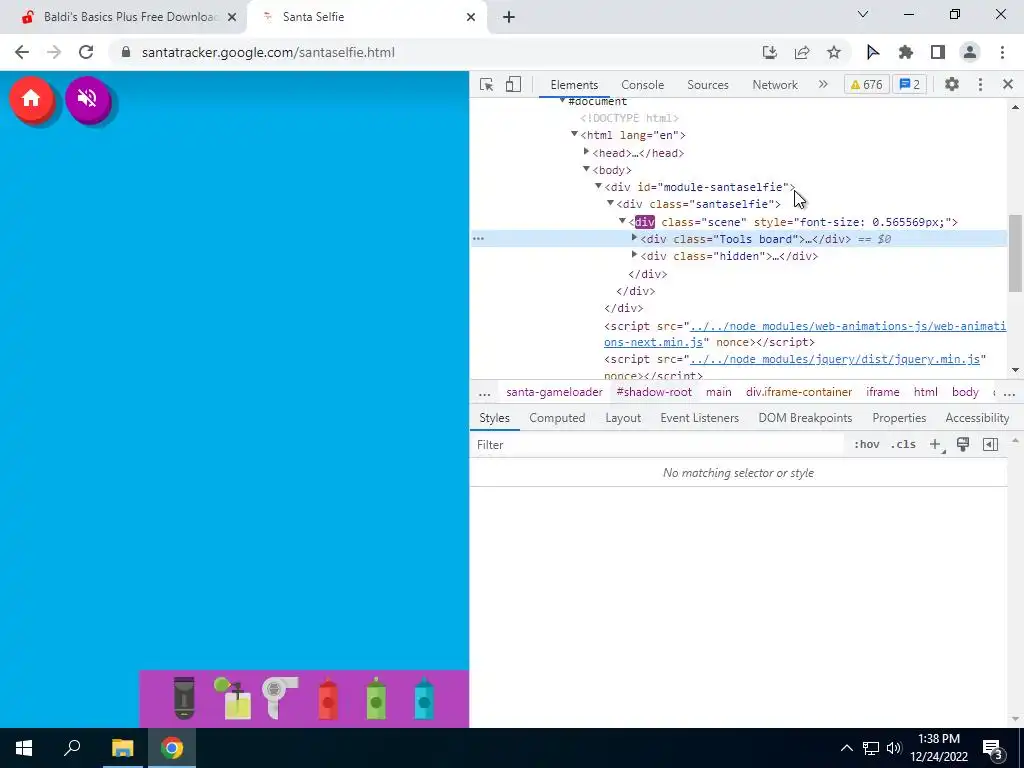Switch to the Elements tab
Image resolution: width=1024 pixels, height=768 pixels.
pyautogui.click(x=574, y=84)
